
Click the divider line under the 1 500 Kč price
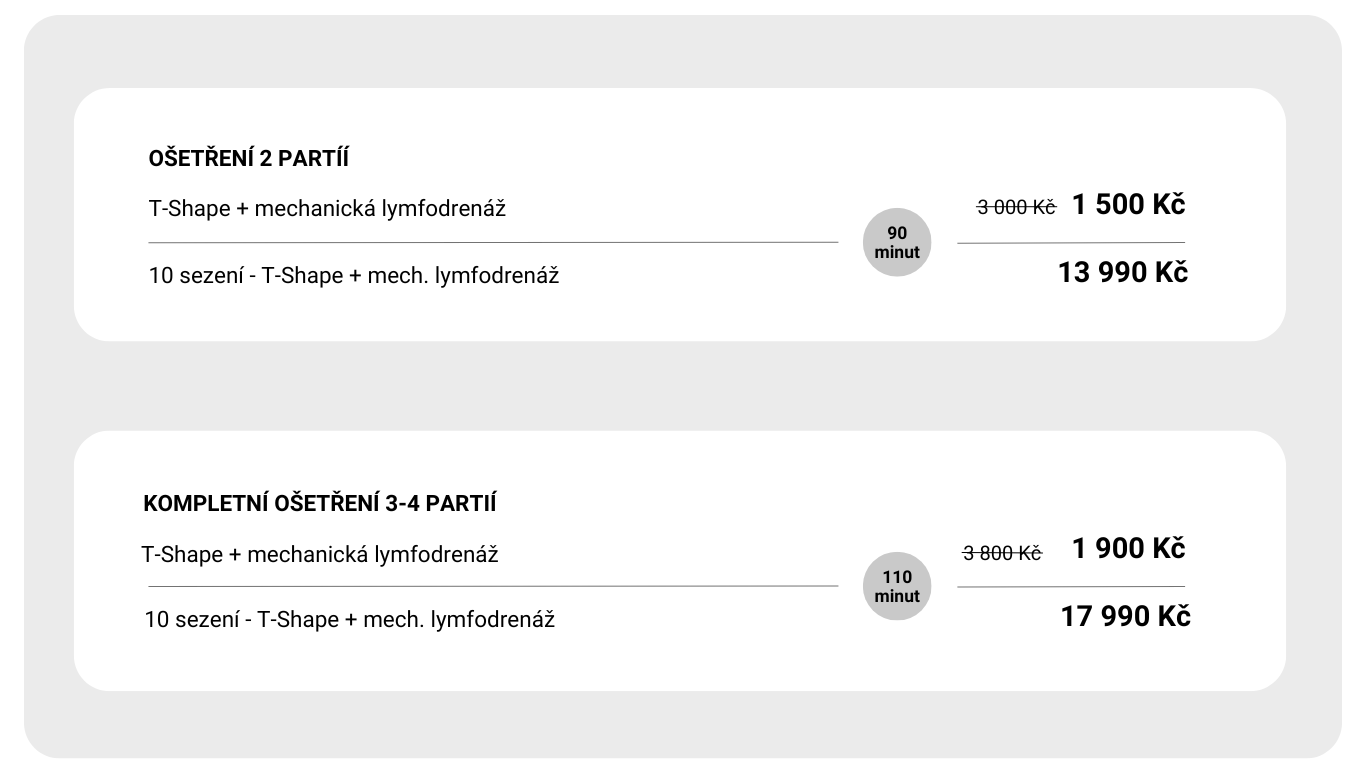pos(1071,243)
